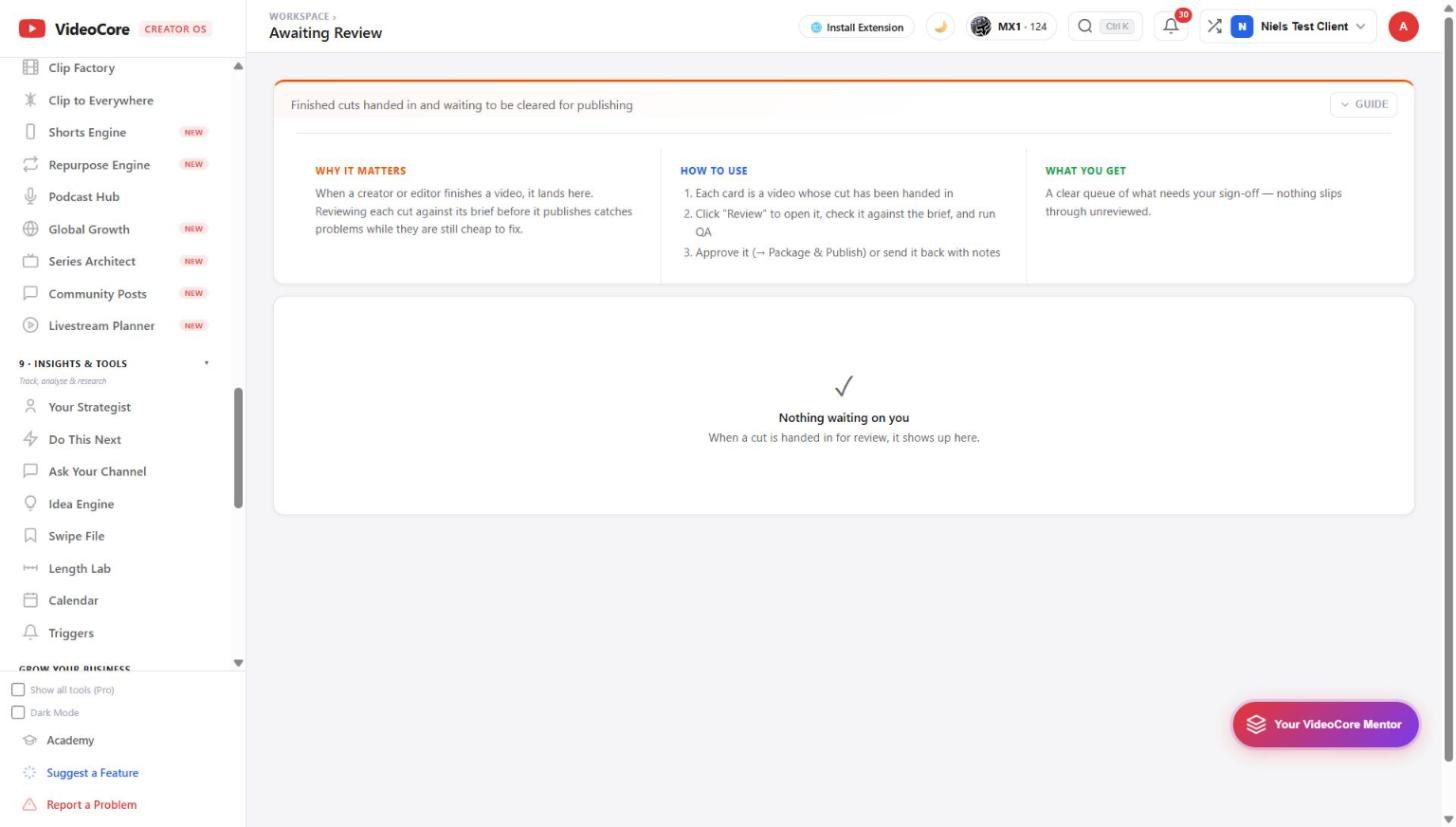Open Your VideoCore Mentor button
This screenshot has height=827, width=1456.
tap(1325, 724)
